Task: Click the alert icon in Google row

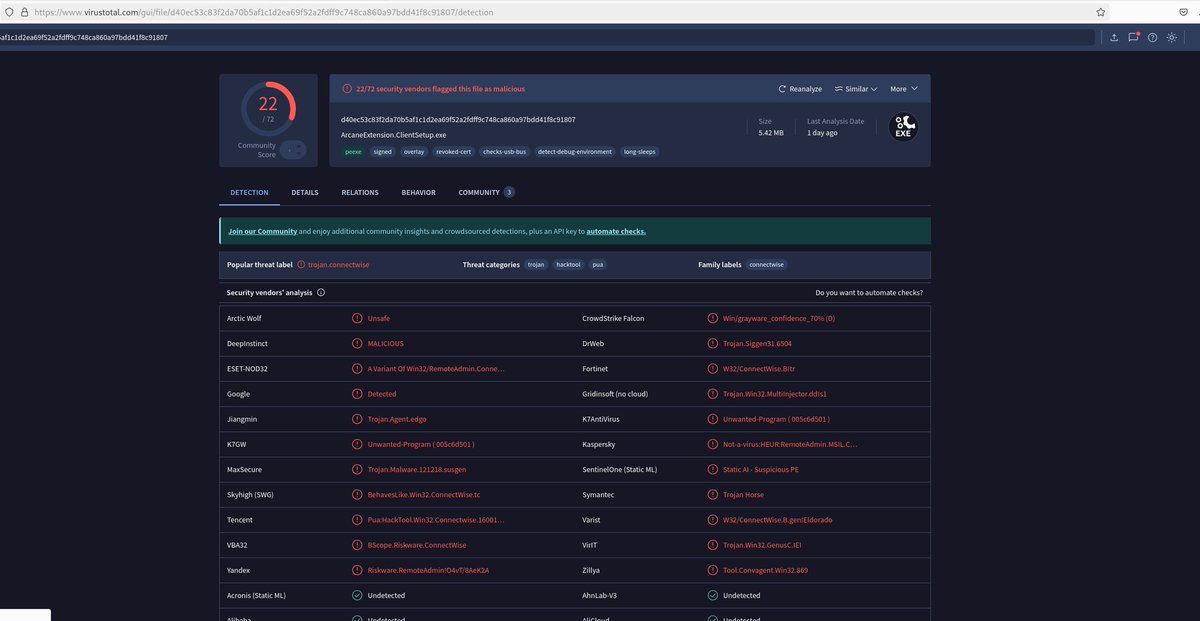Action: tap(357, 394)
